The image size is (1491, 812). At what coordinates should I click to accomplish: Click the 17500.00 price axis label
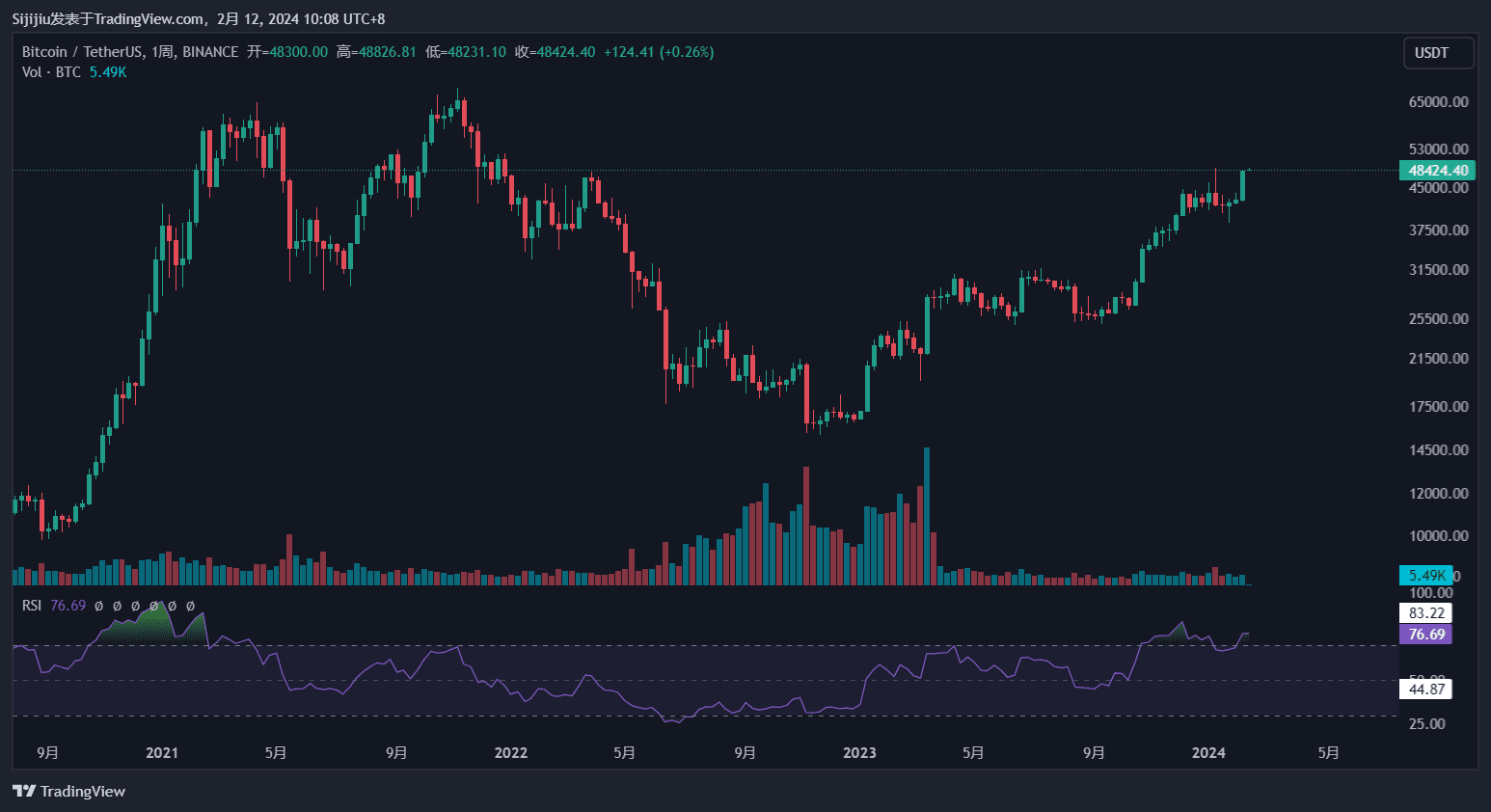(x=1438, y=407)
